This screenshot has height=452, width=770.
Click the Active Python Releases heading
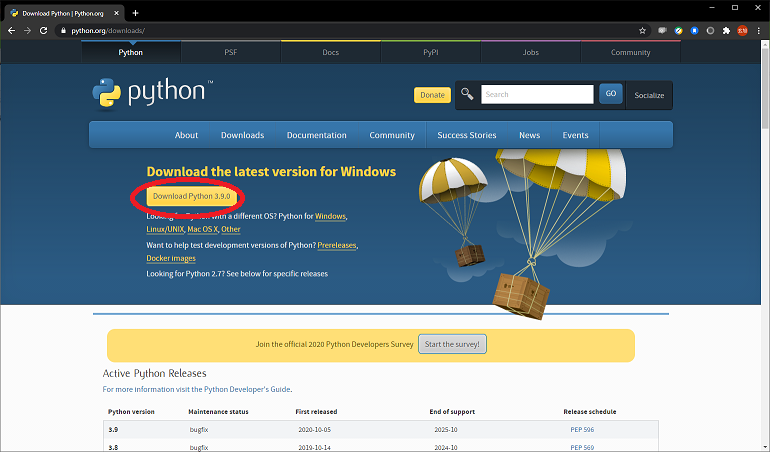point(154,373)
